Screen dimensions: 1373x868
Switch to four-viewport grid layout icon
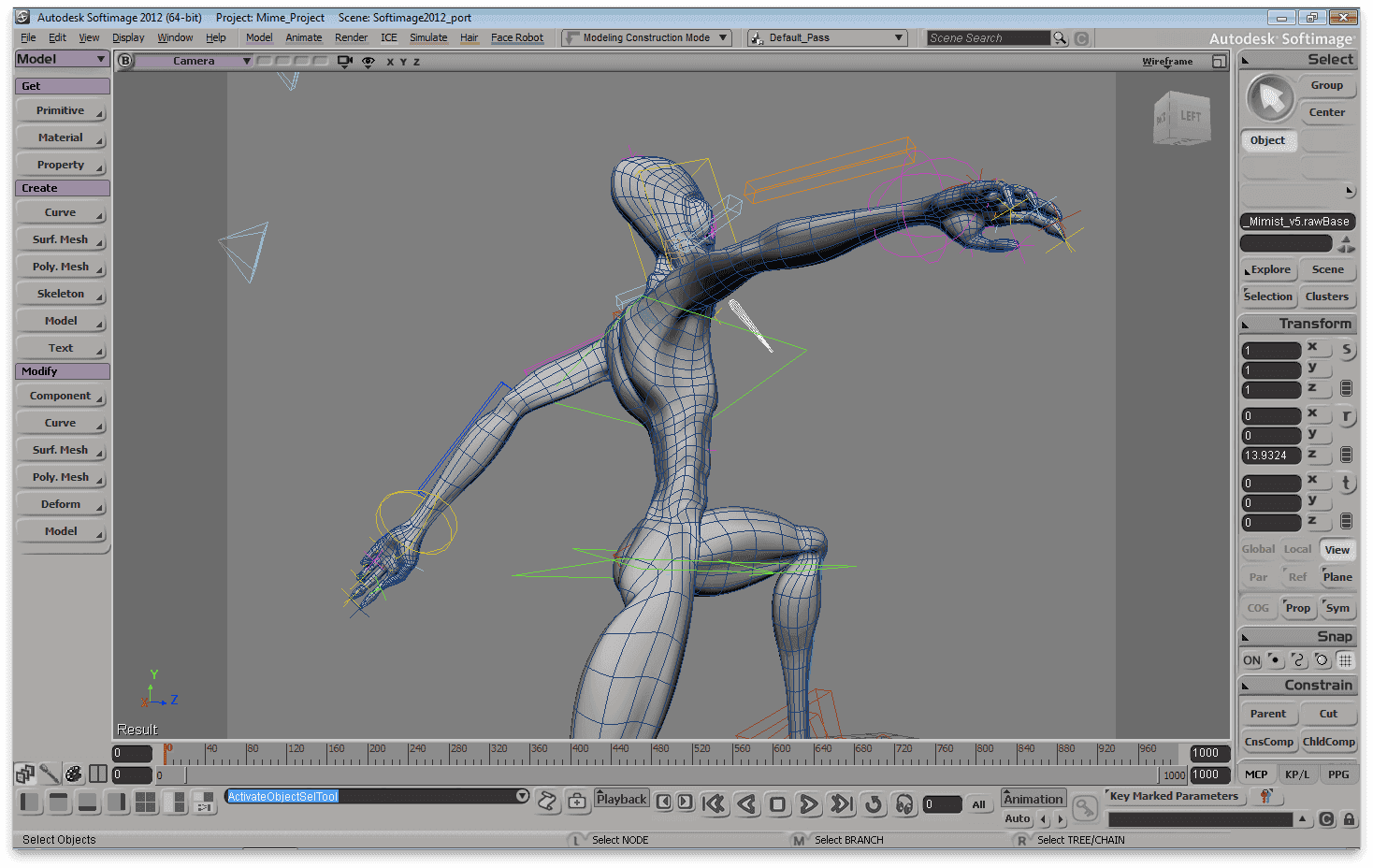pos(145,802)
